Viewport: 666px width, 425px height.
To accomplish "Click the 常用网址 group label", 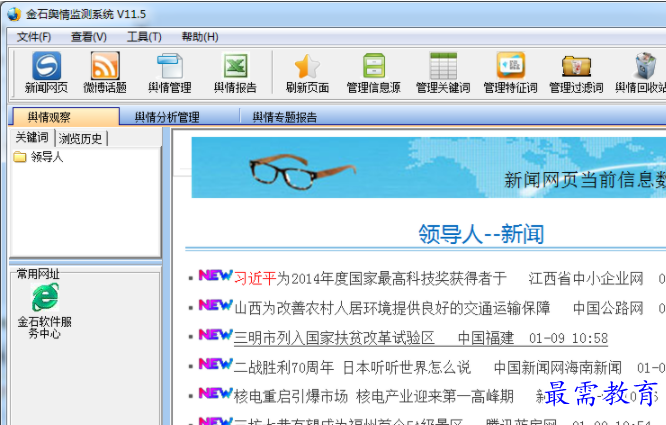I will [38, 274].
